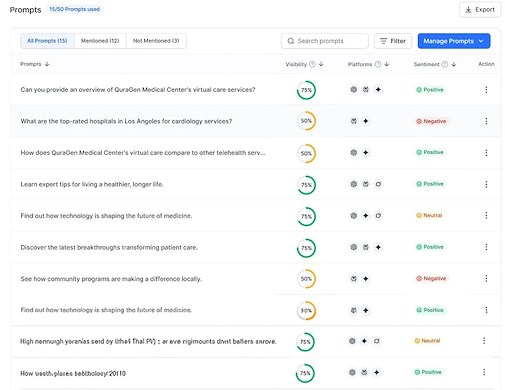This screenshot has width=505, height=390.
Task: Click the swirl platform icon in the 'High nennugh' row
Action: tap(376, 341)
